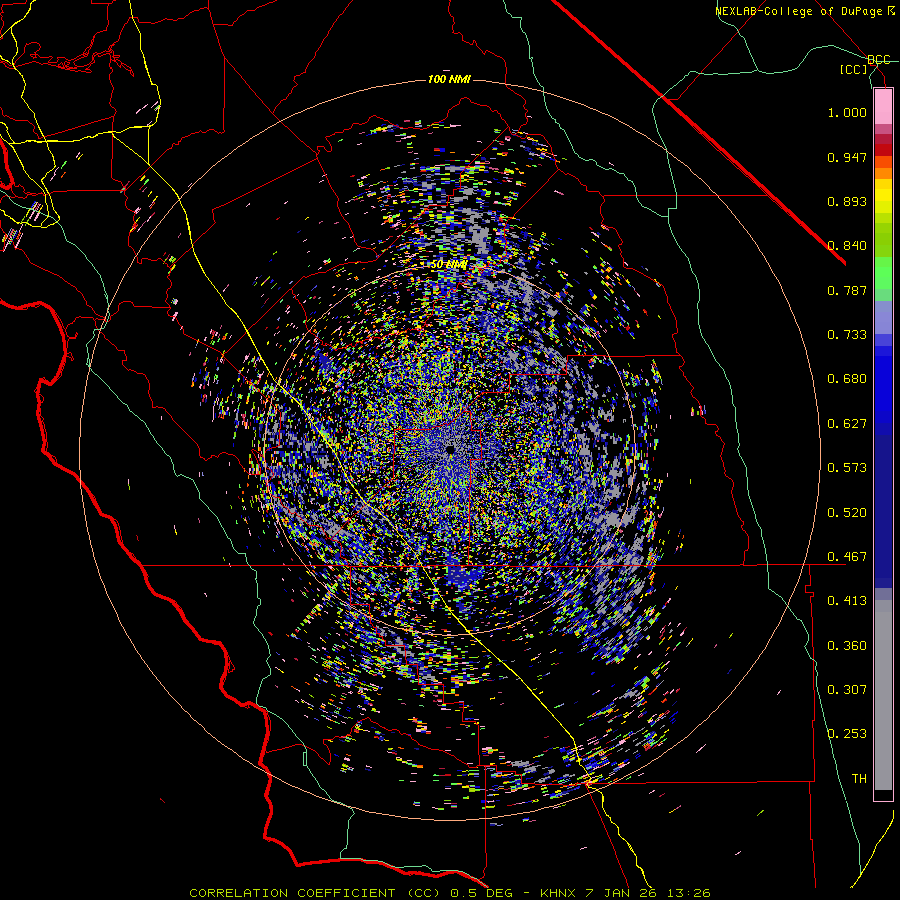Pick the gray segment of the color bar
Image resolution: width=900 pixels, height=900 pixels.
(x=883, y=695)
